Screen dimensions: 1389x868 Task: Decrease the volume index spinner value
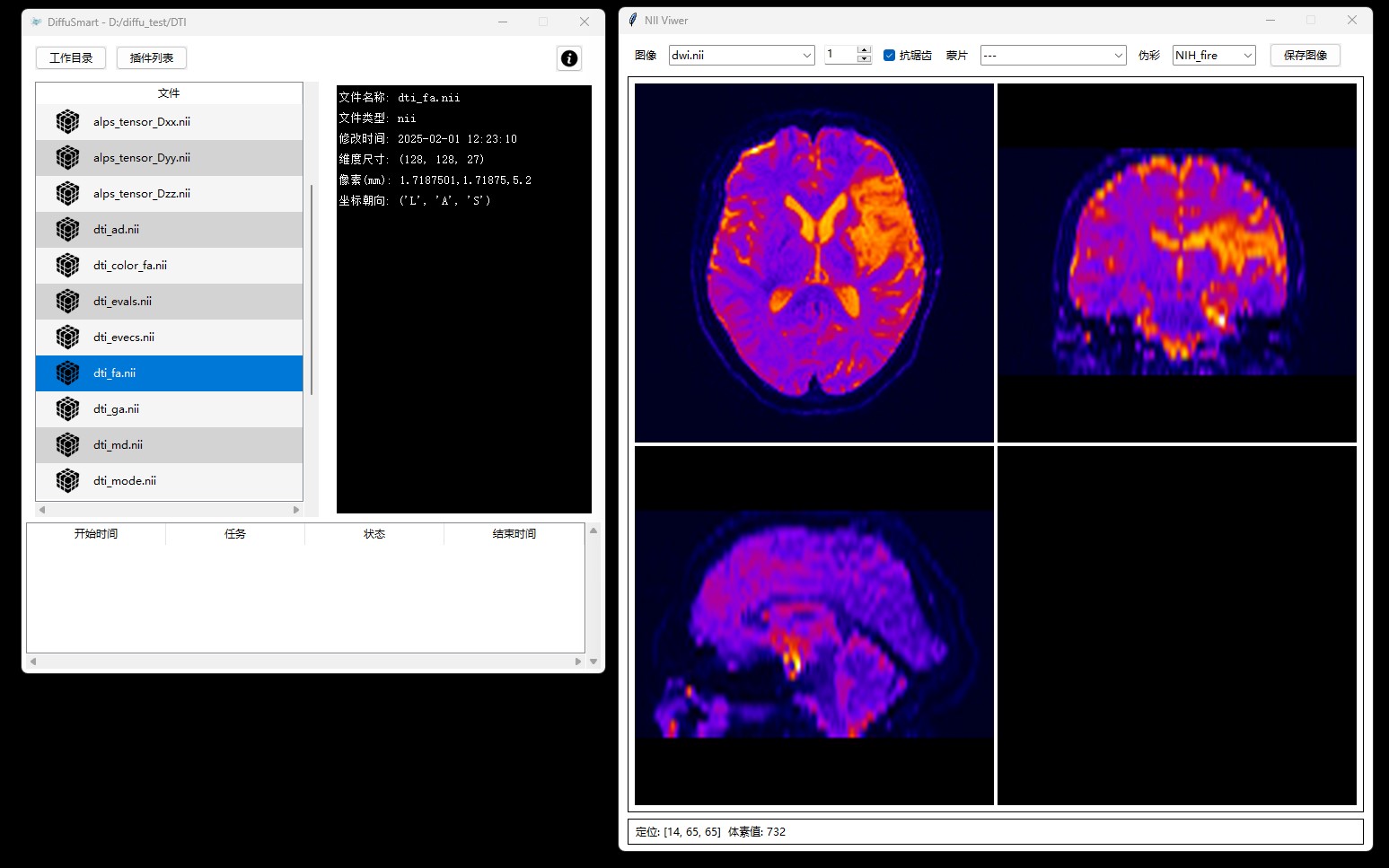[864, 59]
